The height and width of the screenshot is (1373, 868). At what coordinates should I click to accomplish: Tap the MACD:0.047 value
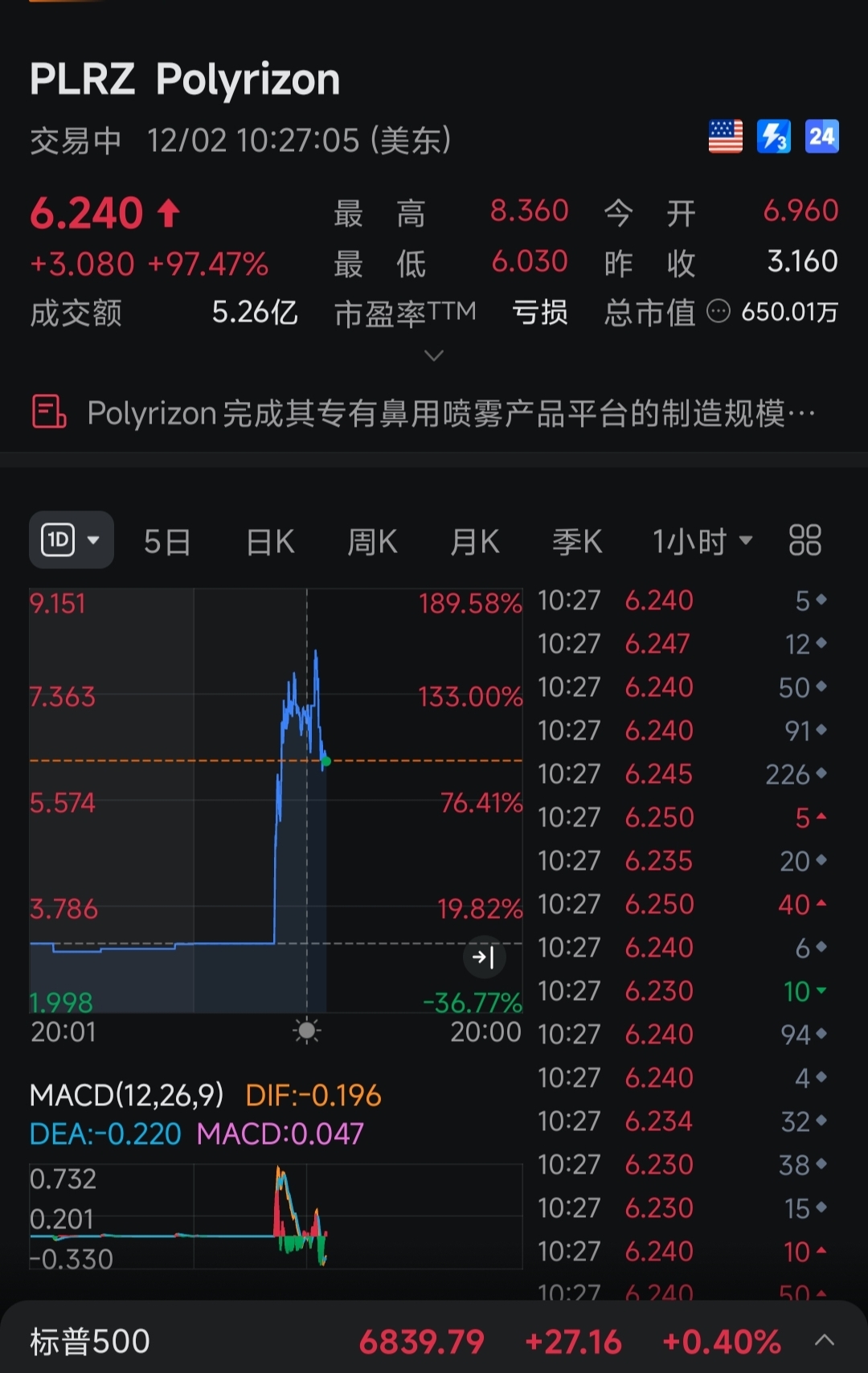pyautogui.click(x=280, y=1133)
